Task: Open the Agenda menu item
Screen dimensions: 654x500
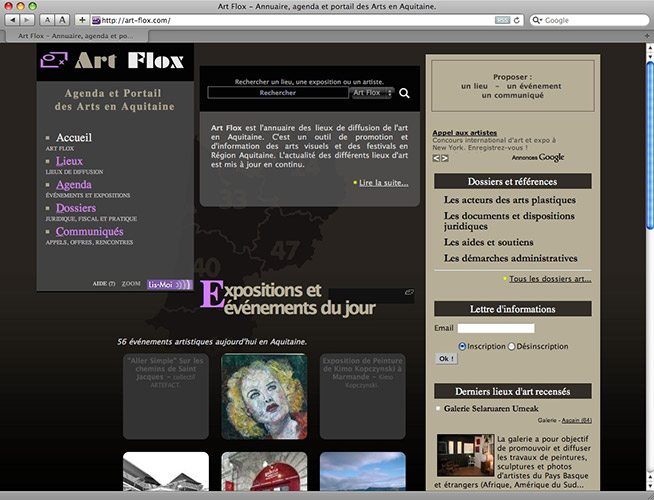Action: 74,185
